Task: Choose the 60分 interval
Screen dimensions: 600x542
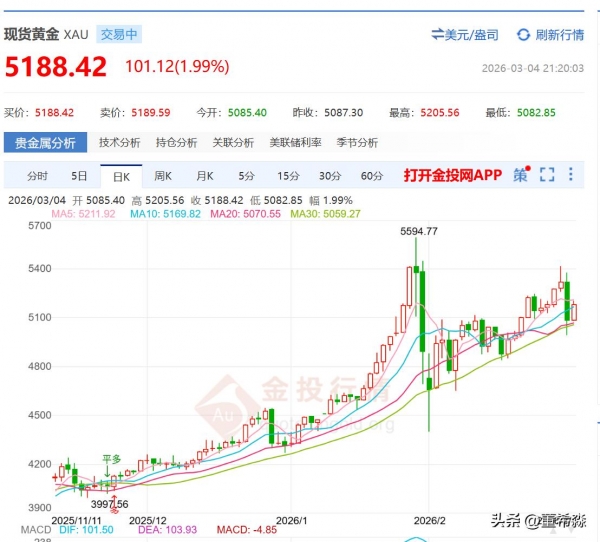Action: tap(372, 176)
